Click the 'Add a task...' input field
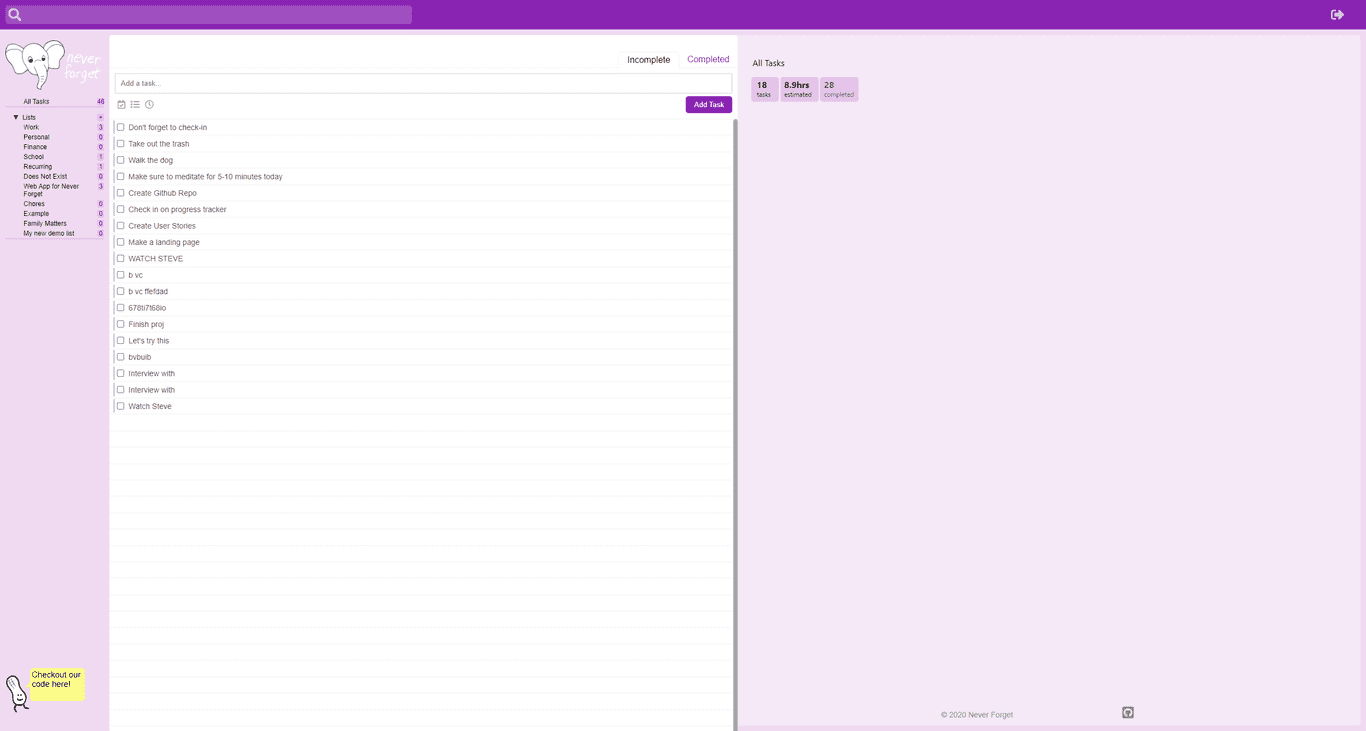 point(423,84)
